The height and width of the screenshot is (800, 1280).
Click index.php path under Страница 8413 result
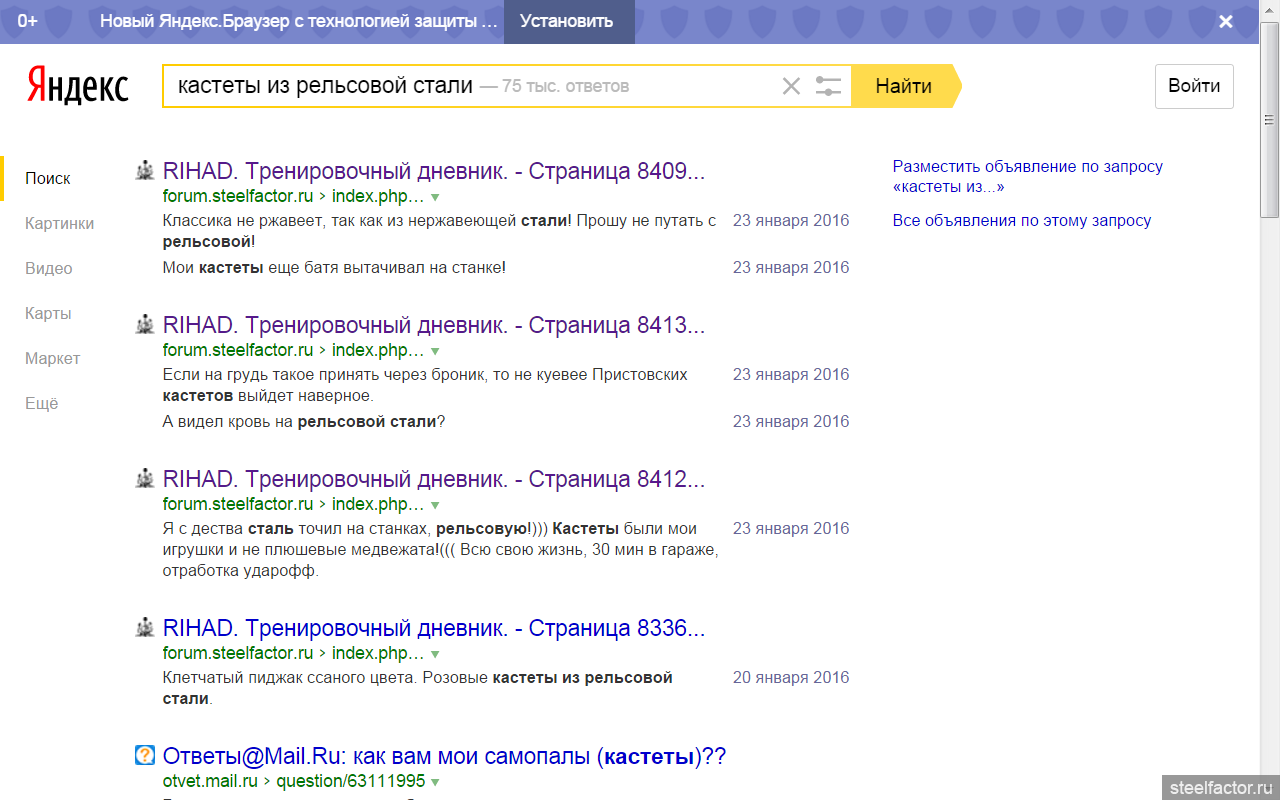coord(378,350)
